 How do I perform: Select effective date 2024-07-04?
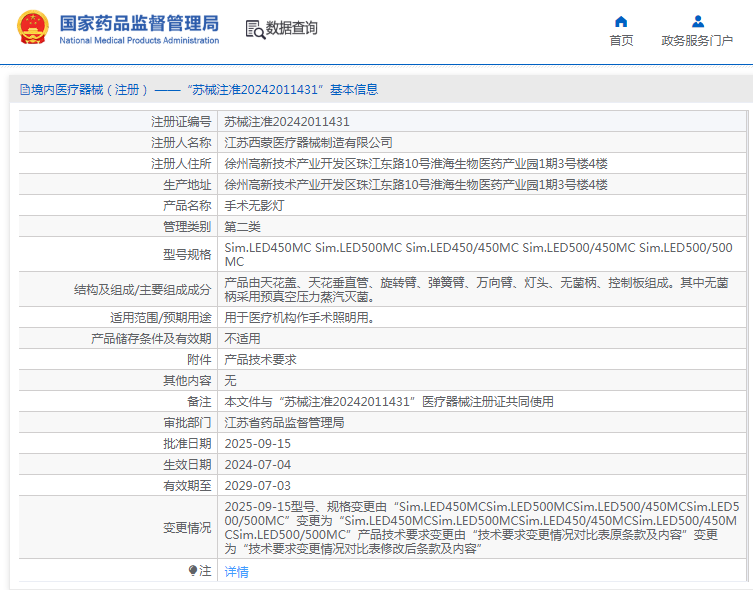coord(257,465)
